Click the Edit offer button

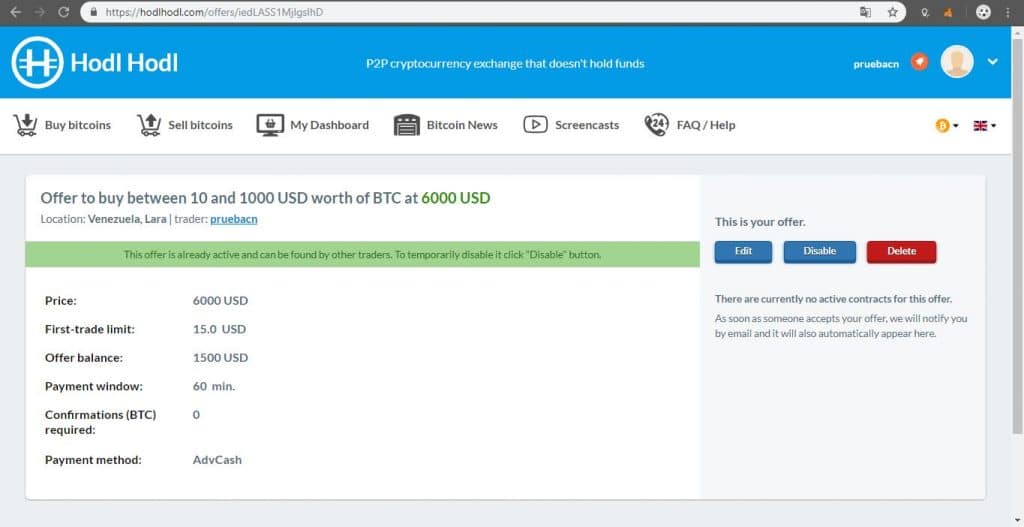[743, 251]
